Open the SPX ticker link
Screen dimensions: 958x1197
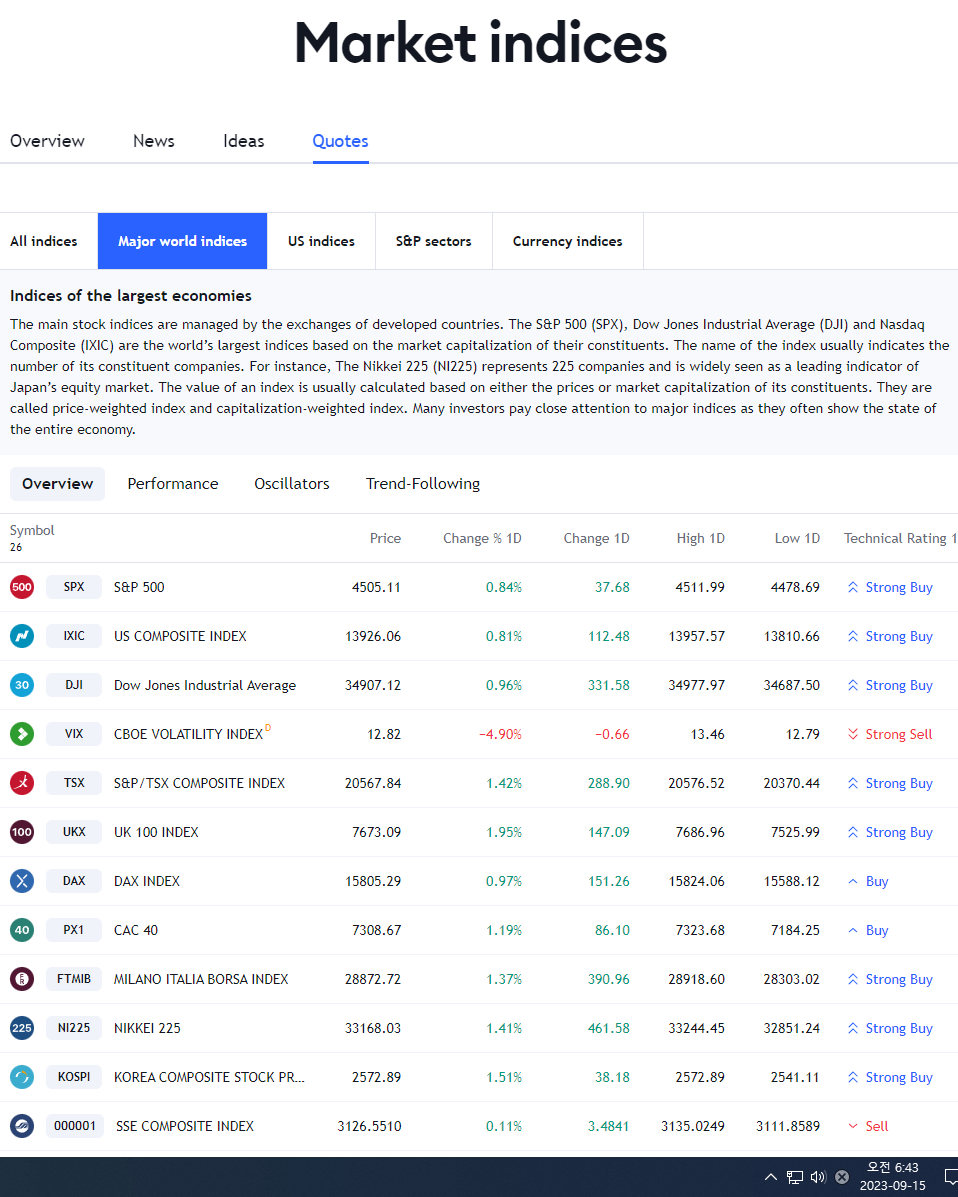pyautogui.click(x=74, y=587)
